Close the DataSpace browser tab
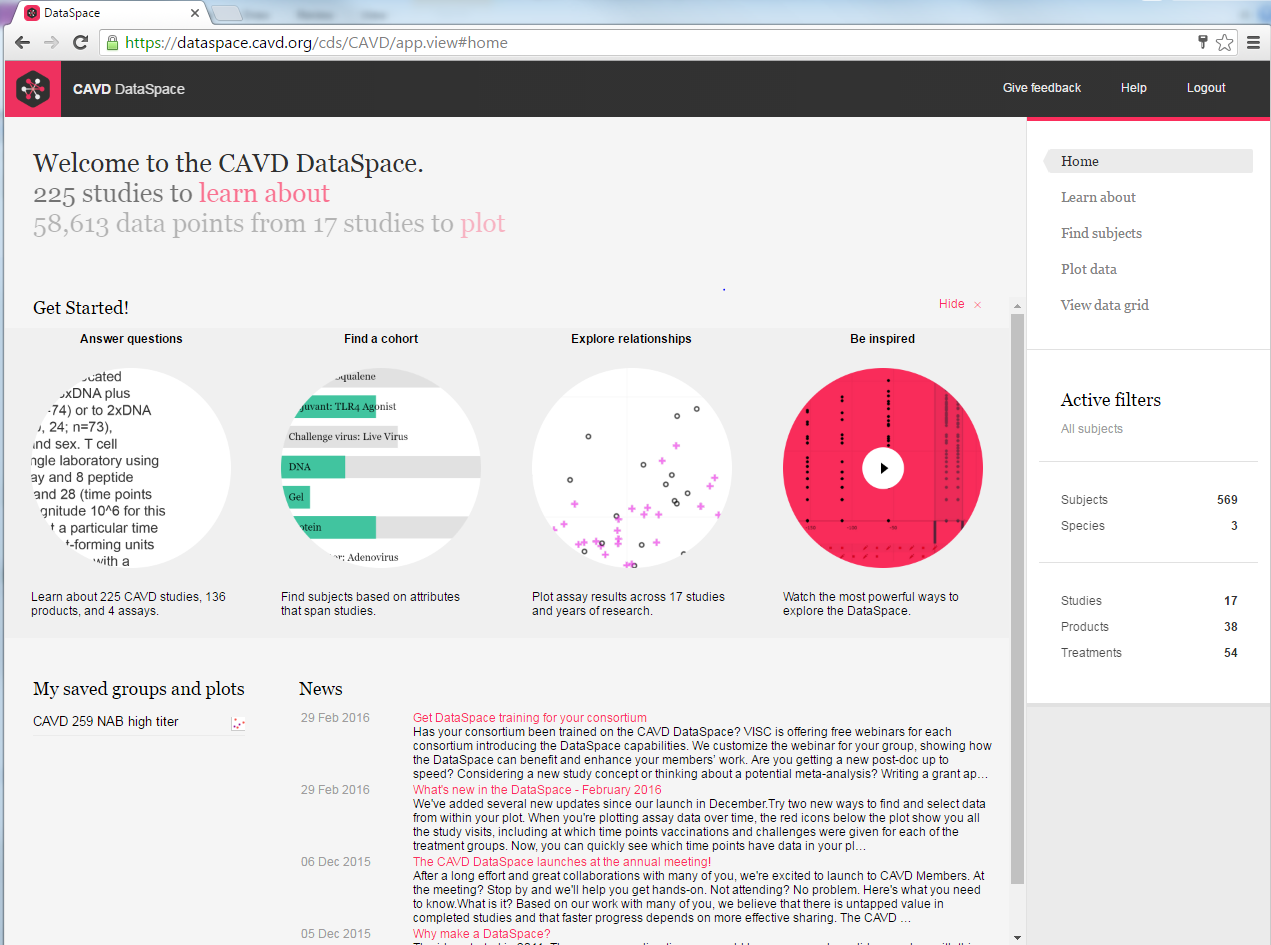Screen dimensions: 1271x945 coord(194,13)
